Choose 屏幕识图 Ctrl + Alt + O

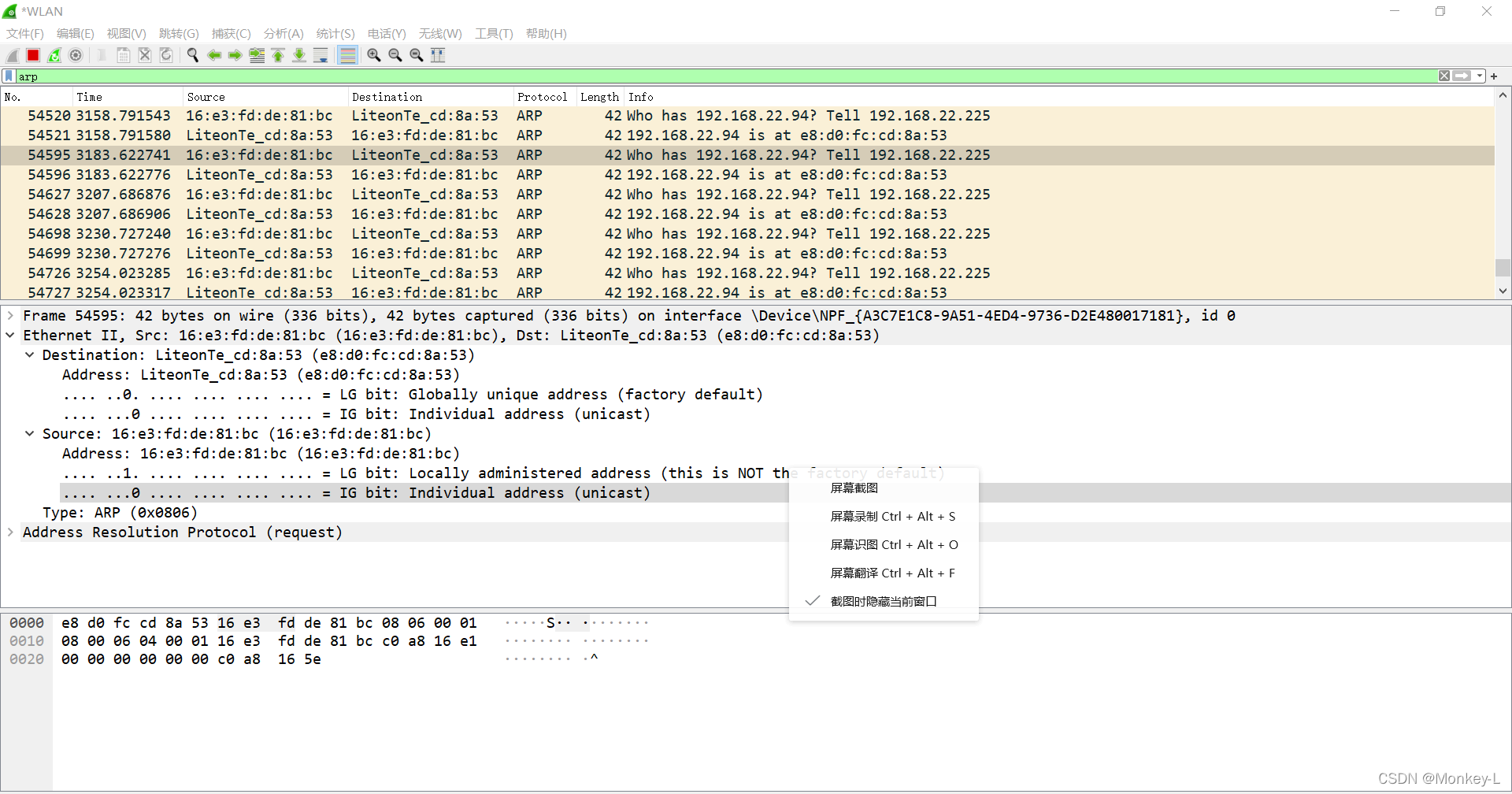884,545
